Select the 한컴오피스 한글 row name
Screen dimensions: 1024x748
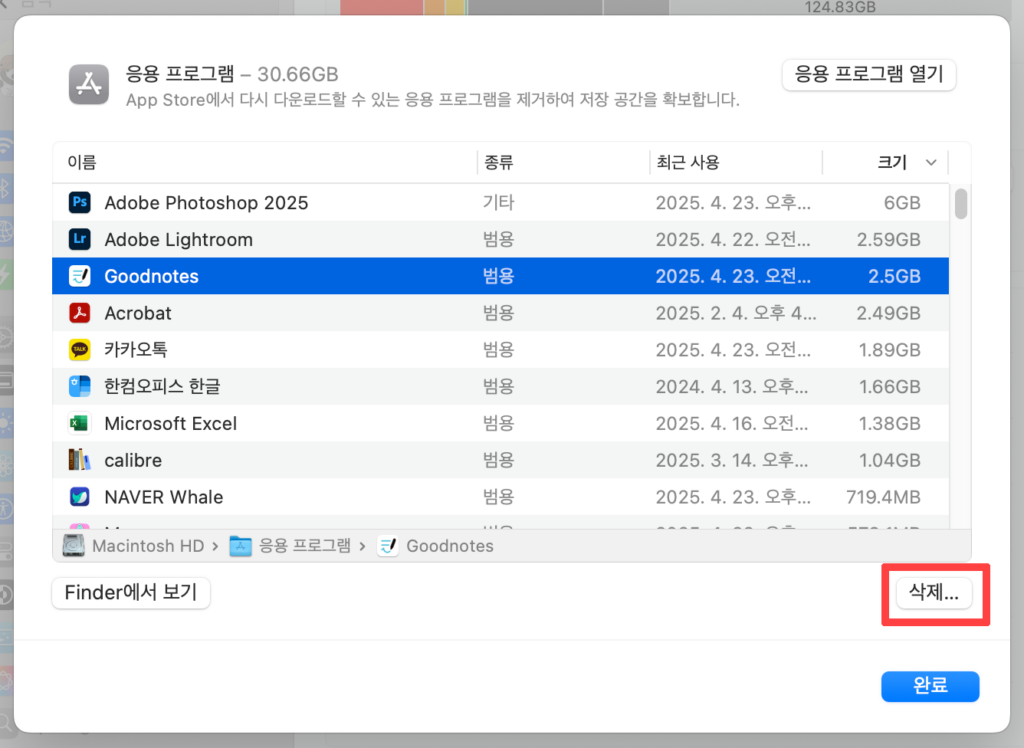click(x=163, y=386)
